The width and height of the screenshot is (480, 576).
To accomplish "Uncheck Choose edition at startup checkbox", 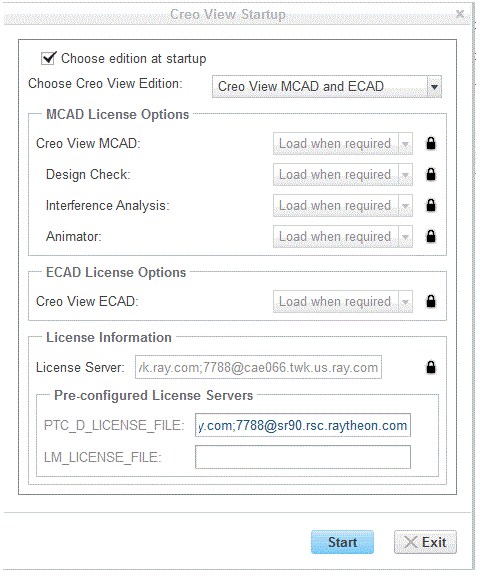I will tap(48, 58).
